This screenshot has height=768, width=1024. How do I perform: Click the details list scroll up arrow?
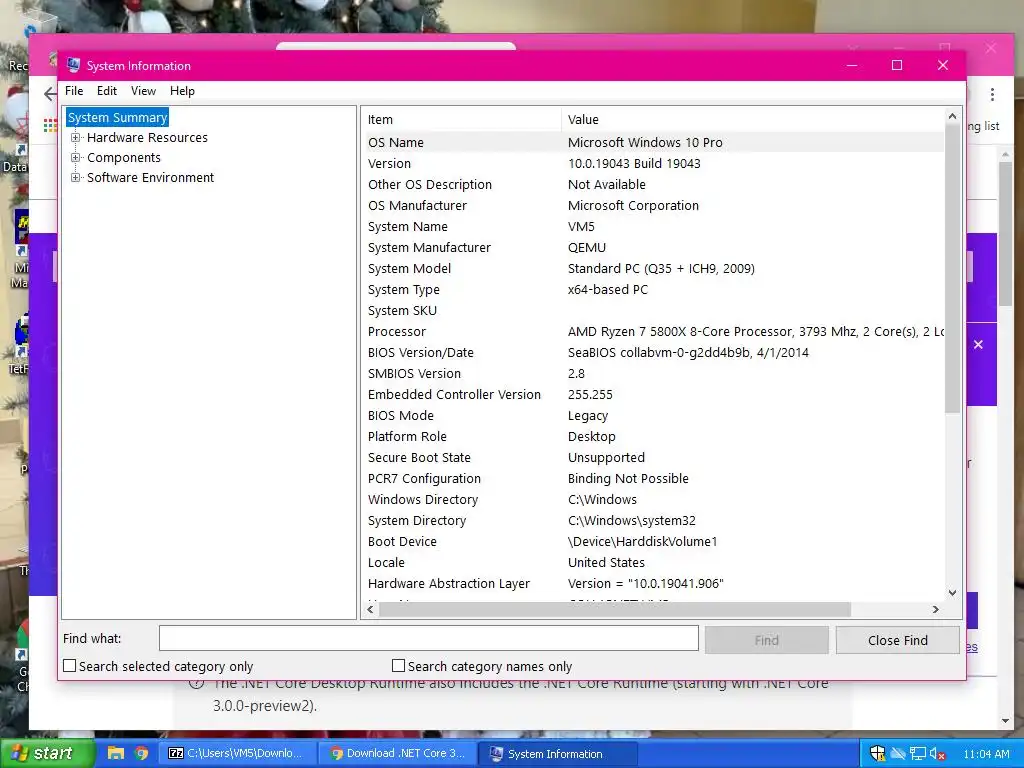point(952,116)
